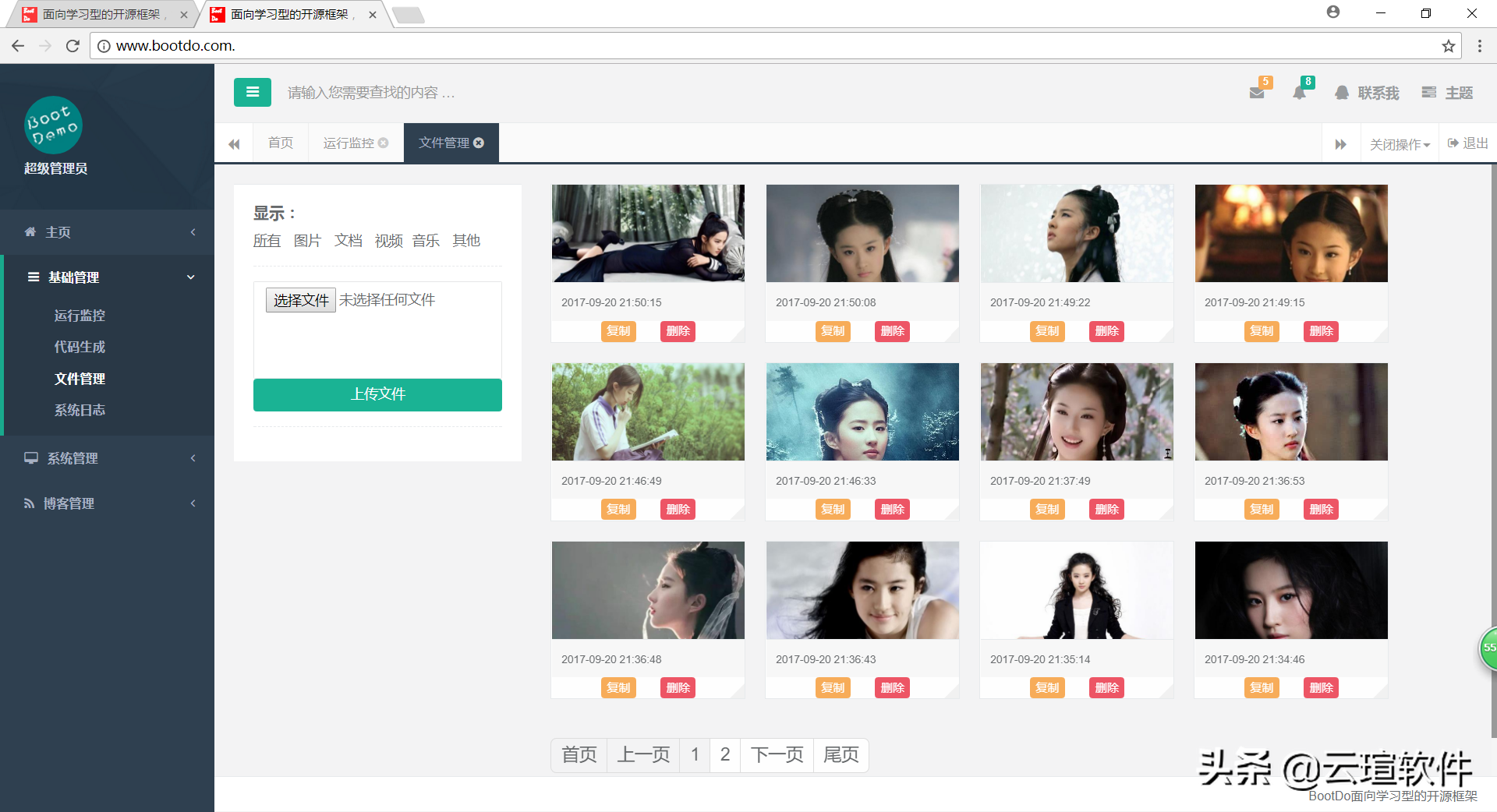Screen dimensions: 1497x812
Task: Open the Chrome three-dot menu
Action: pyautogui.click(x=1479, y=46)
